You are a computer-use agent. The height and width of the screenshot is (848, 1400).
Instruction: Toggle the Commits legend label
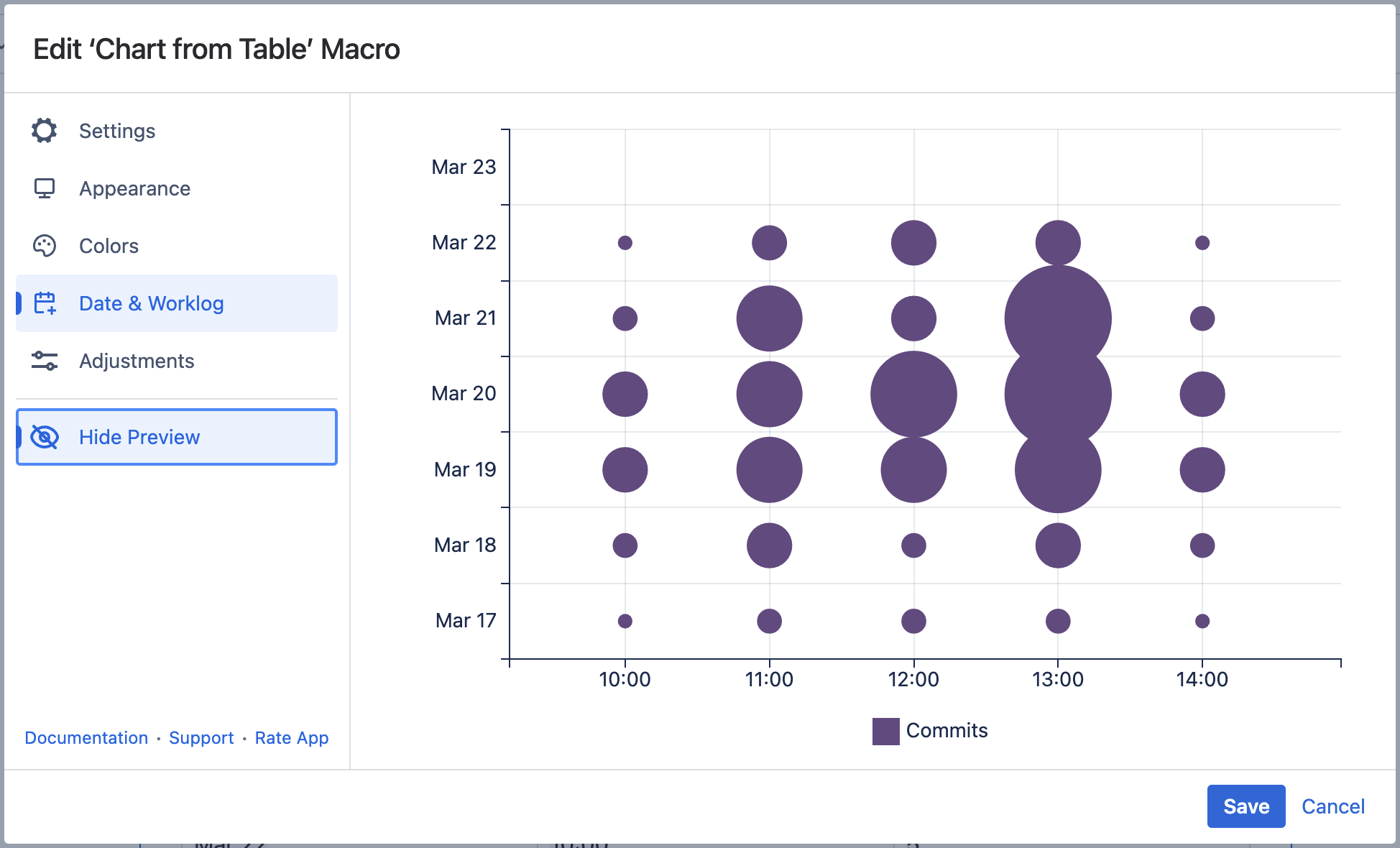(x=947, y=731)
